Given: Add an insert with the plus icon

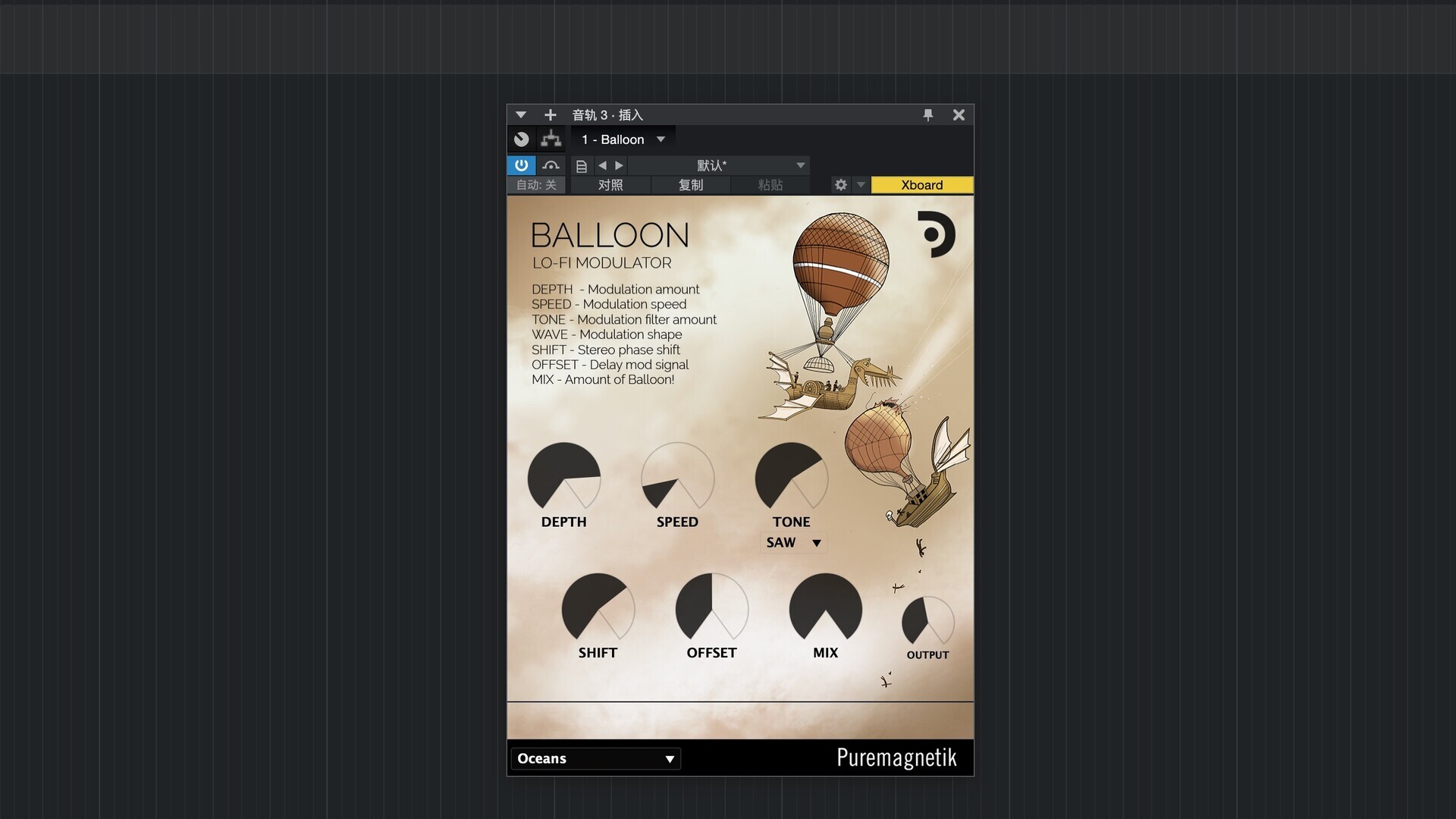Looking at the screenshot, I should 551,115.
